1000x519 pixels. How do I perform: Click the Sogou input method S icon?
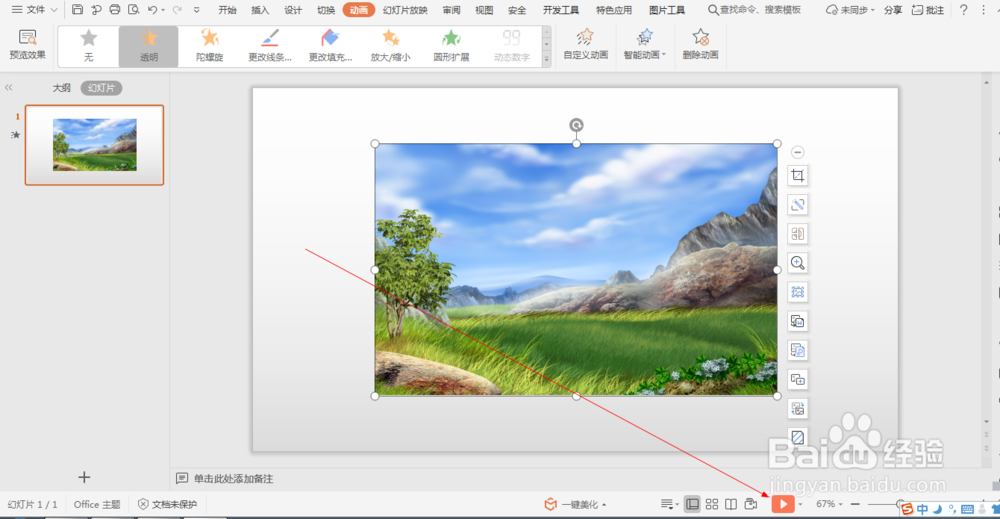click(x=907, y=509)
